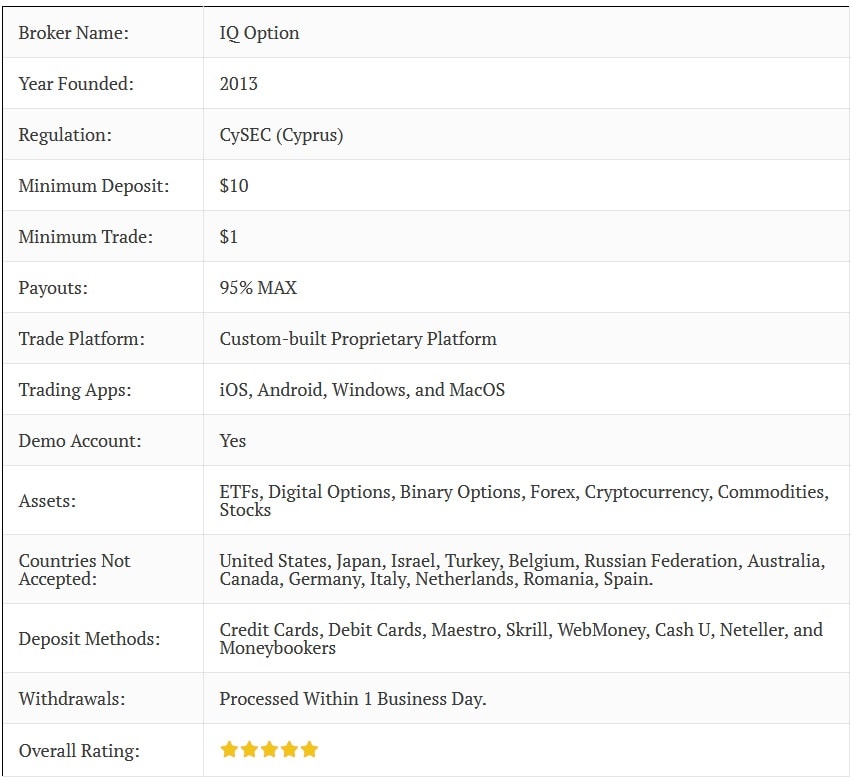This screenshot has height=781, width=854.
Task: Click the star rating icons
Action: (269, 749)
